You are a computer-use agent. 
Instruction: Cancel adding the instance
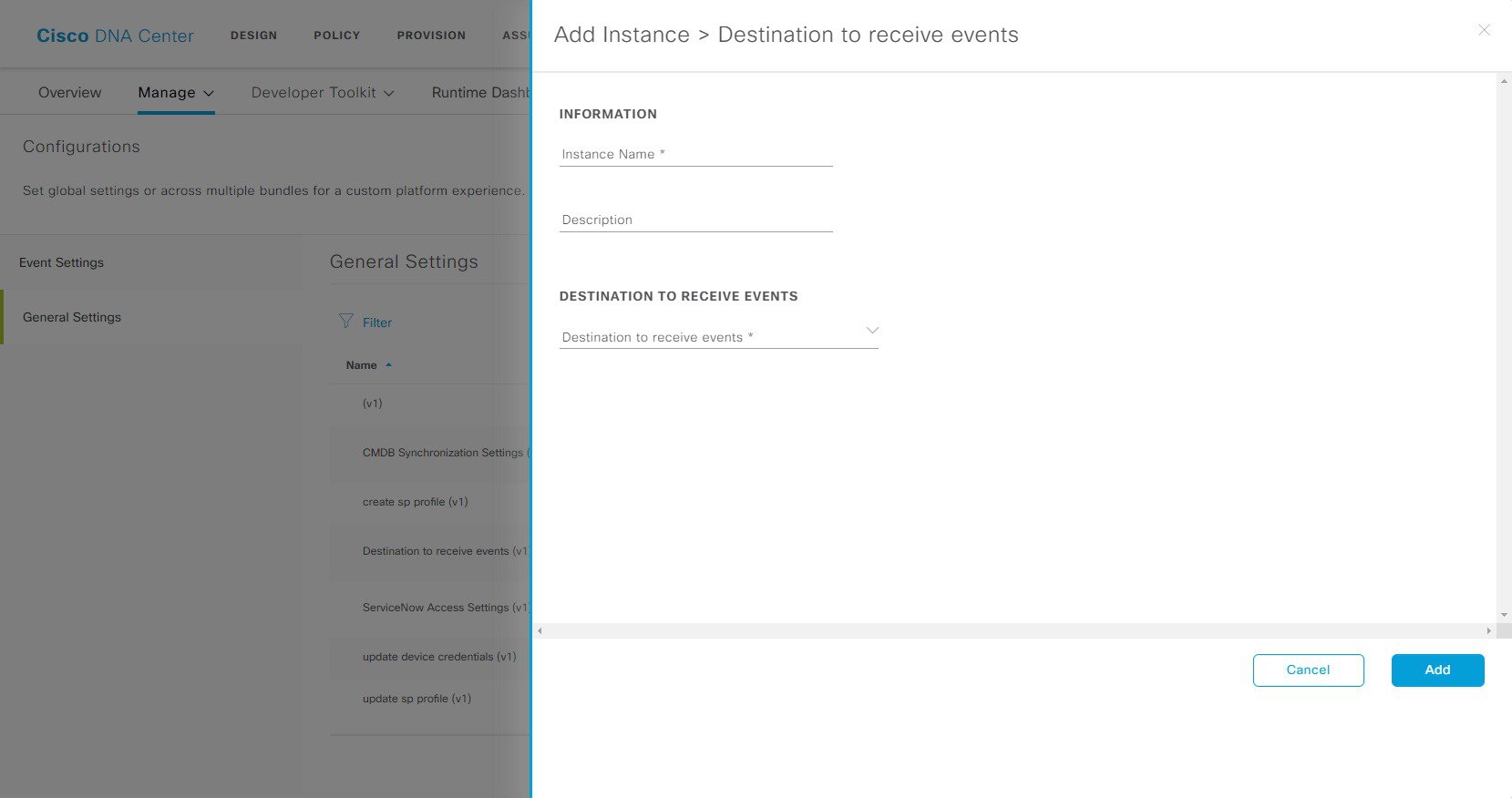(1308, 670)
